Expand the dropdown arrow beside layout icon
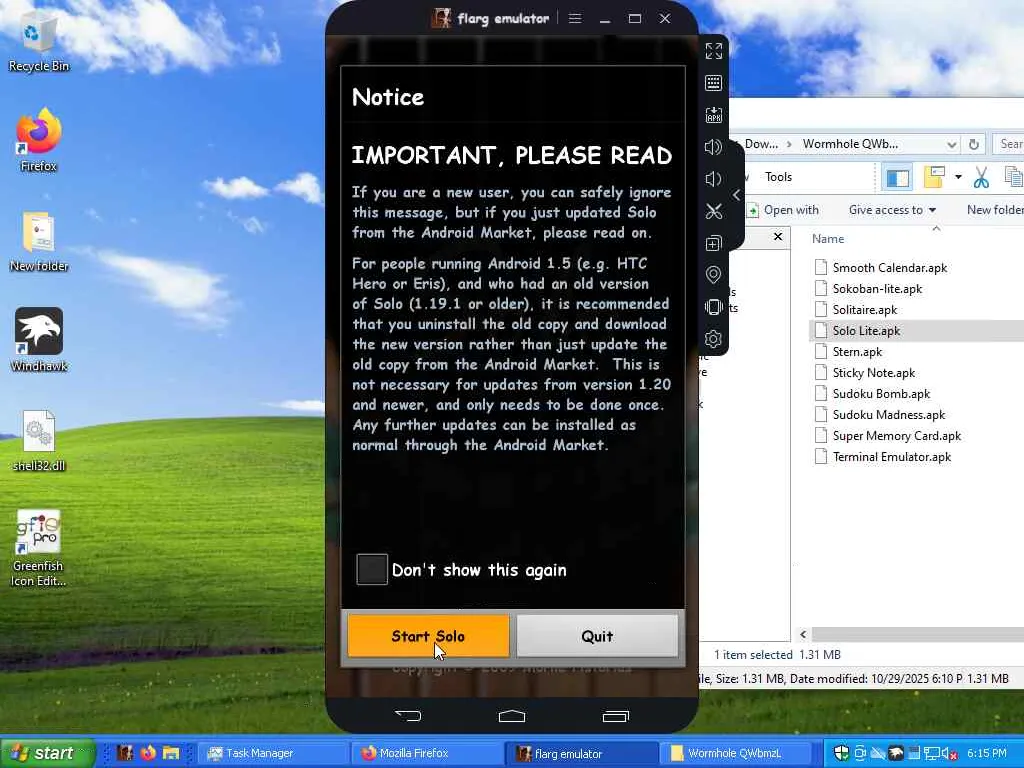 coord(958,177)
